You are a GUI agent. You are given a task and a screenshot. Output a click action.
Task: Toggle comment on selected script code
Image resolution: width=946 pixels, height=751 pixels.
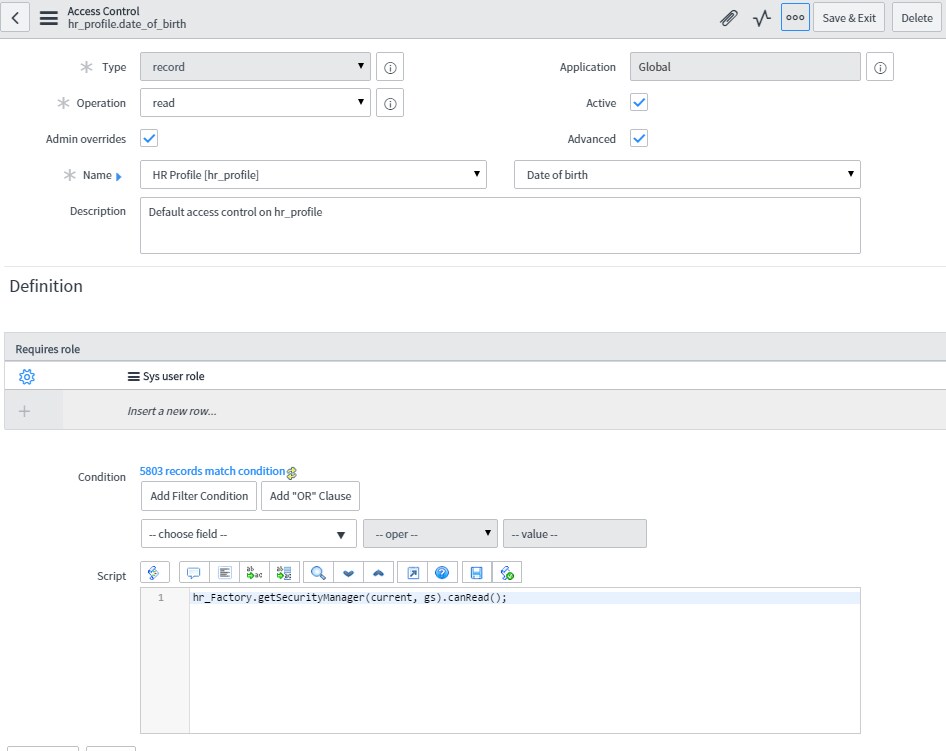[x=194, y=572]
